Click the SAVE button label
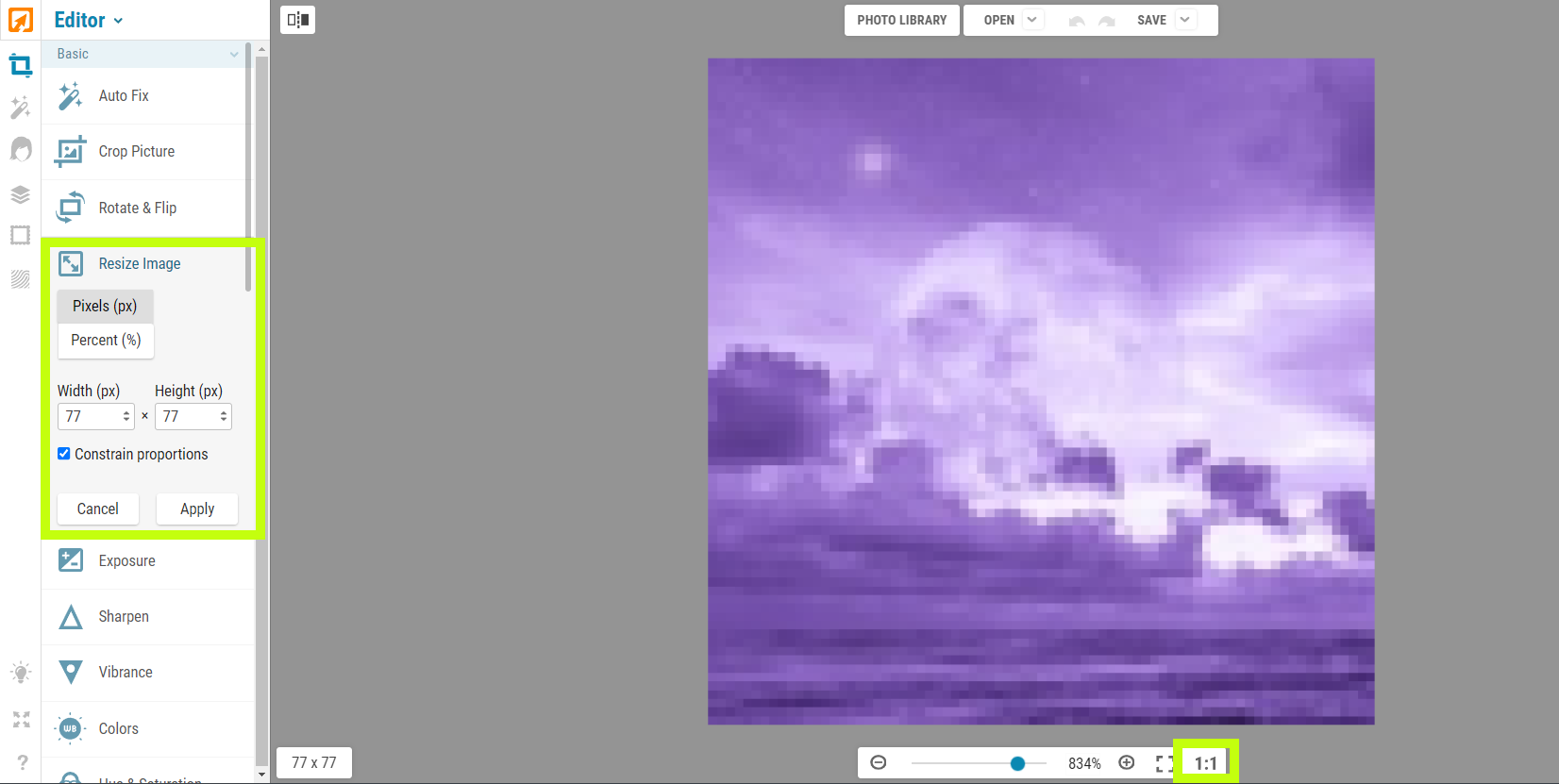This screenshot has height=784, width=1559. pos(1151,20)
